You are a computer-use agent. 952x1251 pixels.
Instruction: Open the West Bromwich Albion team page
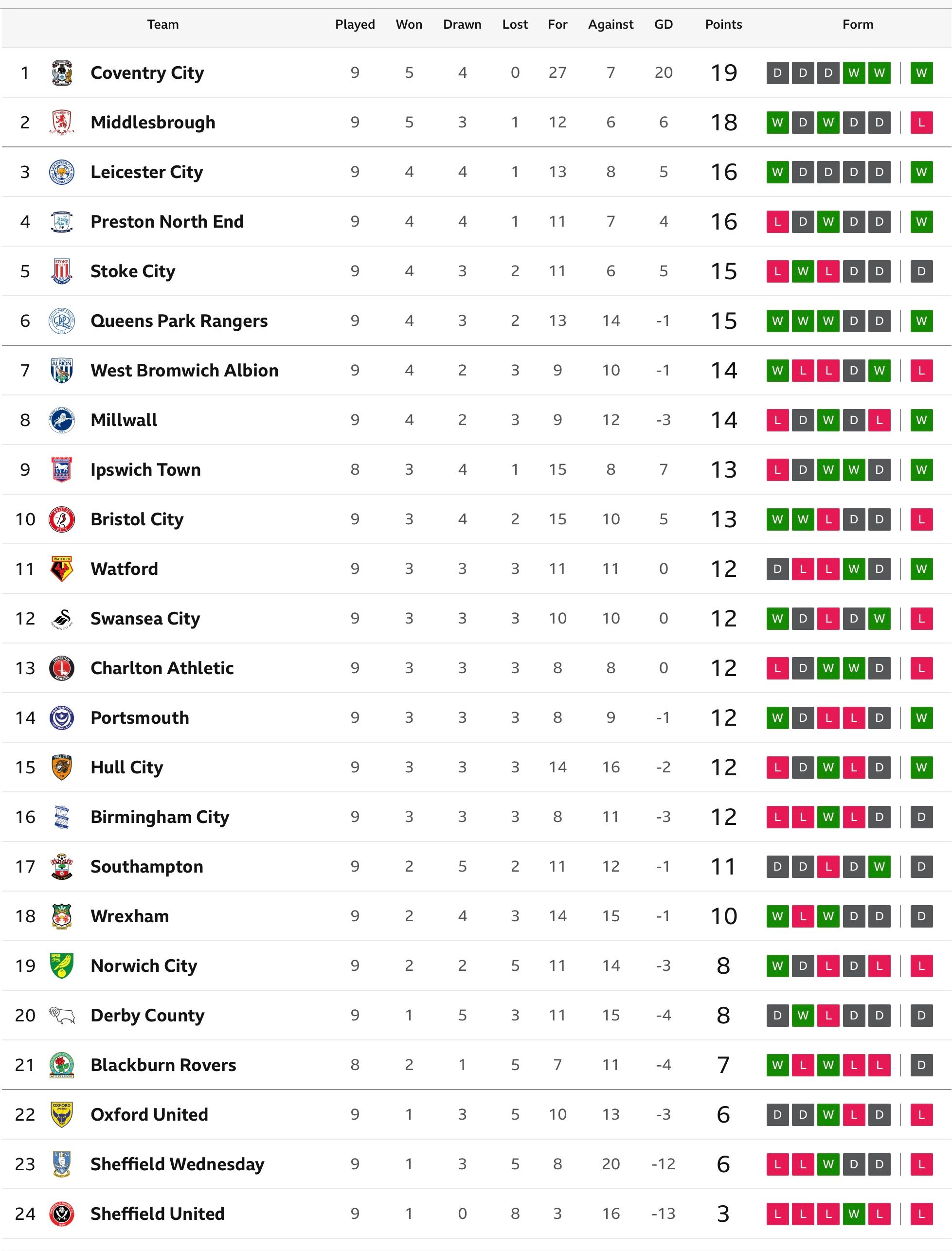184,371
